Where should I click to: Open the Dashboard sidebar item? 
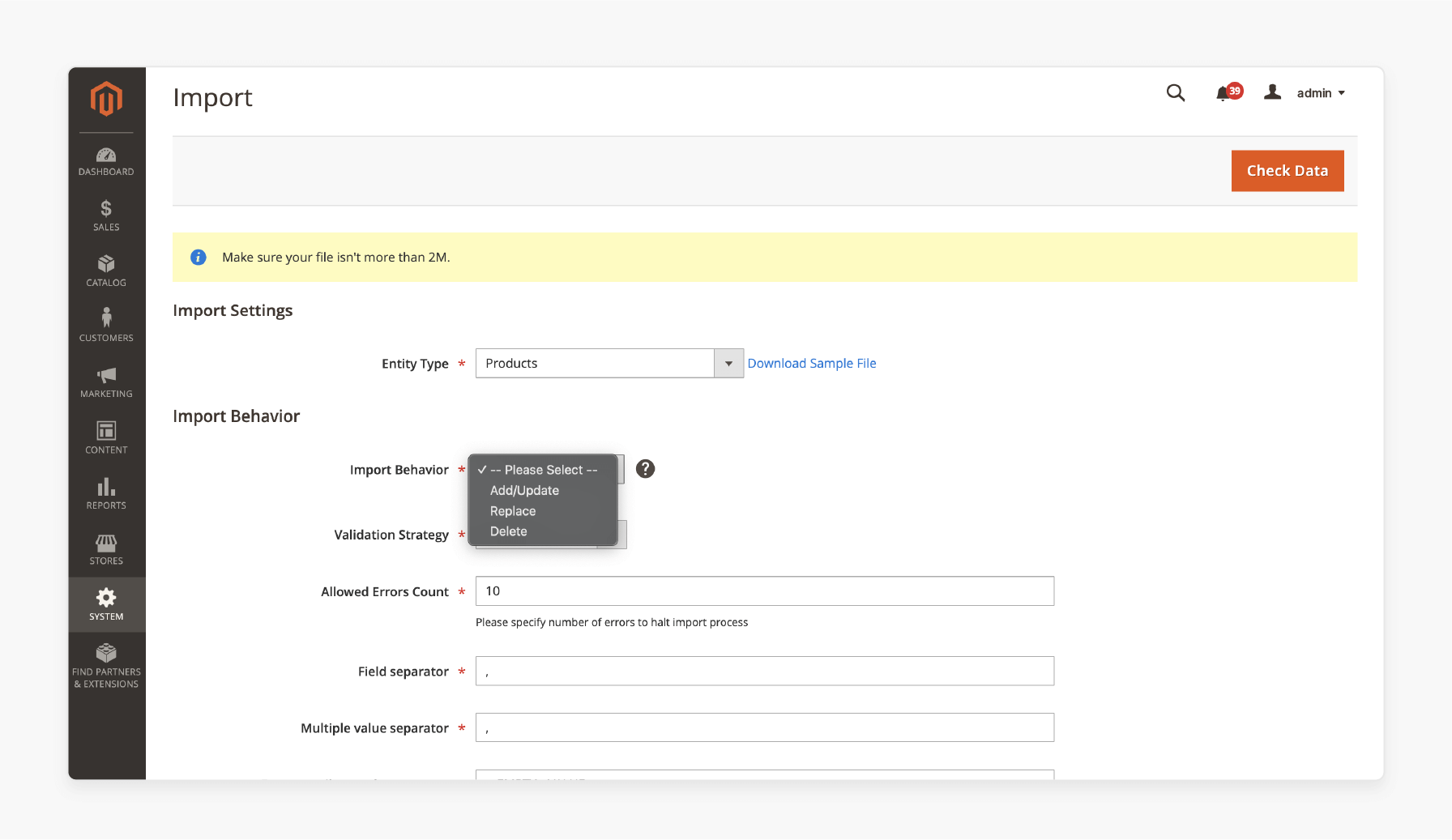(106, 161)
